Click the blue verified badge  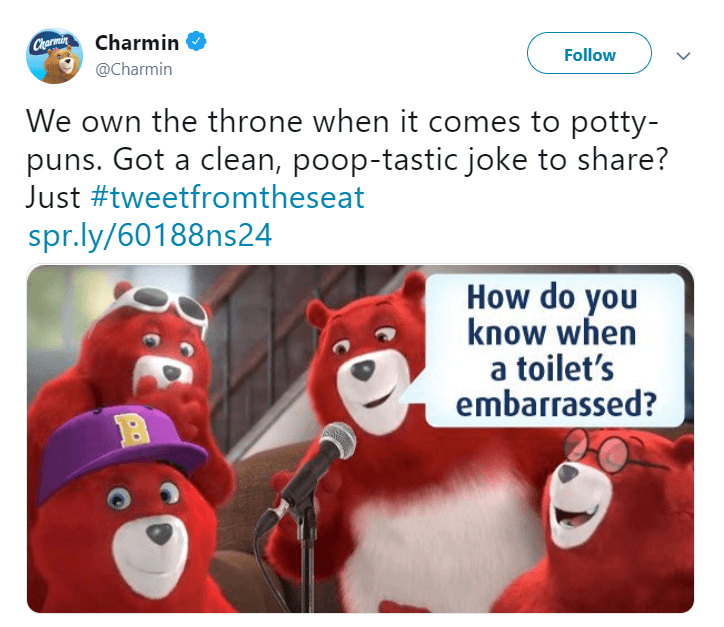coord(198,43)
